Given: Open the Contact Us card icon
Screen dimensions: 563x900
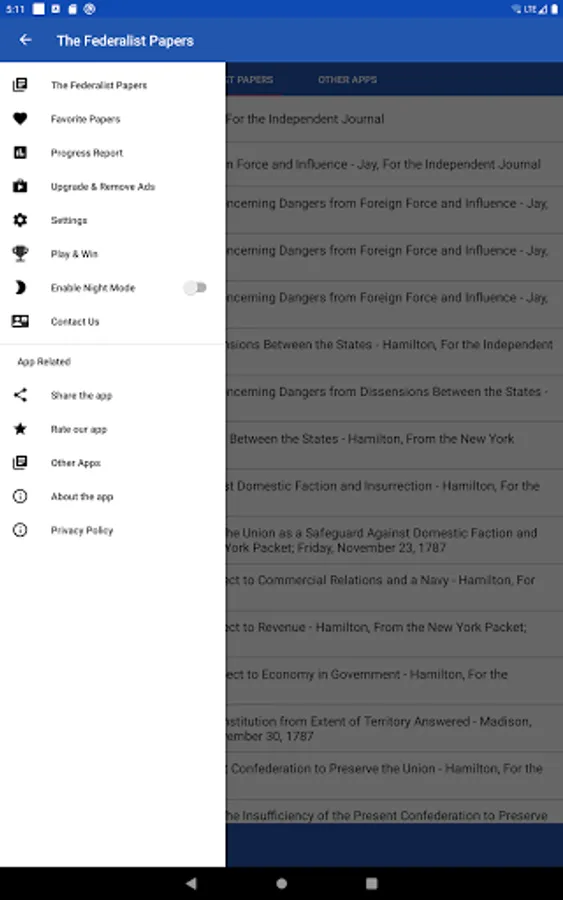Looking at the screenshot, I should coord(20,321).
